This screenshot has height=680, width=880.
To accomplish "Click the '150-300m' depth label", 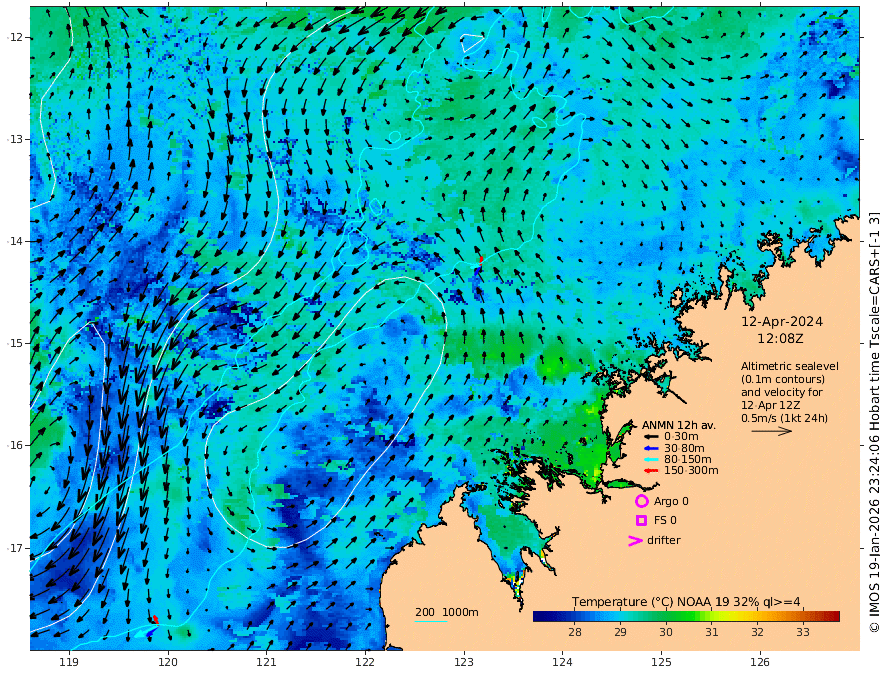I will pyautogui.click(x=691, y=470).
